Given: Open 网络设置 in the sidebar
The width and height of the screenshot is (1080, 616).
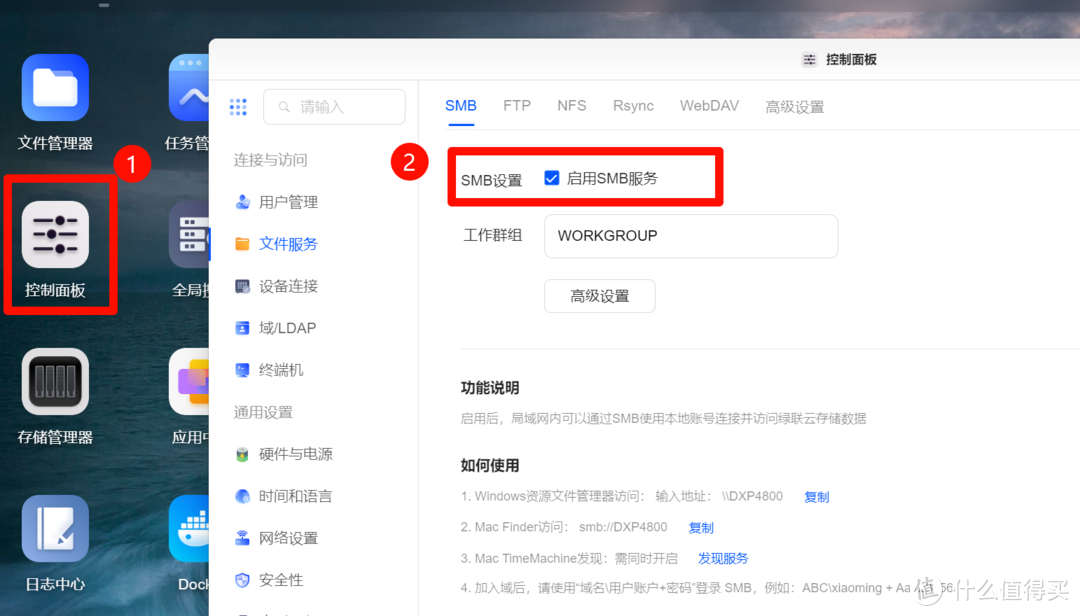Looking at the screenshot, I should tap(289, 537).
